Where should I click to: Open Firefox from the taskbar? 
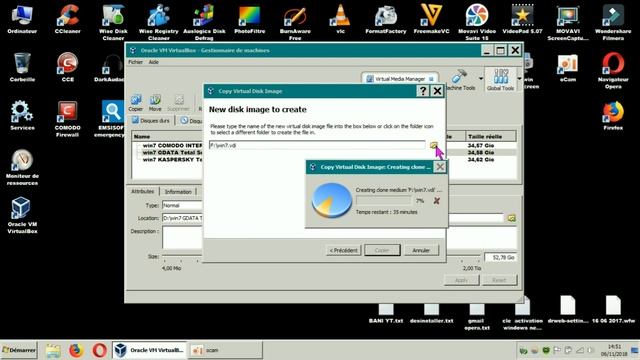(x=76, y=350)
